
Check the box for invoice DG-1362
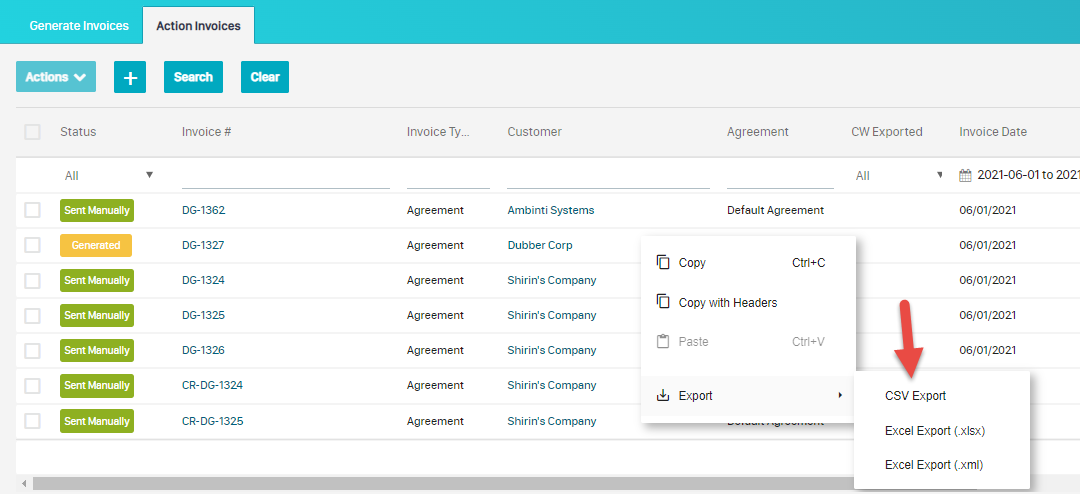click(32, 210)
